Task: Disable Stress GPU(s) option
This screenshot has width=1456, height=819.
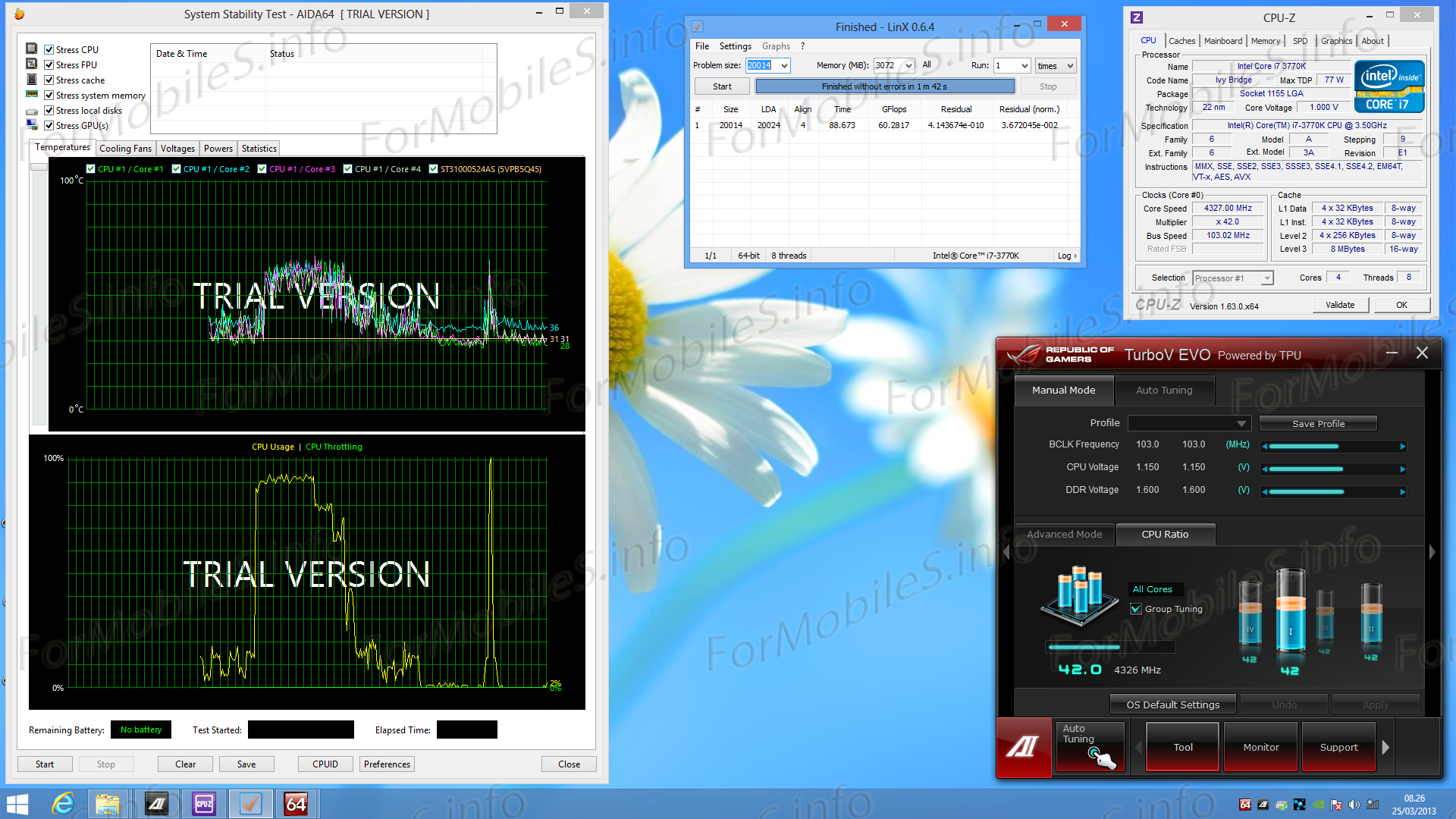Action: pyautogui.click(x=49, y=126)
